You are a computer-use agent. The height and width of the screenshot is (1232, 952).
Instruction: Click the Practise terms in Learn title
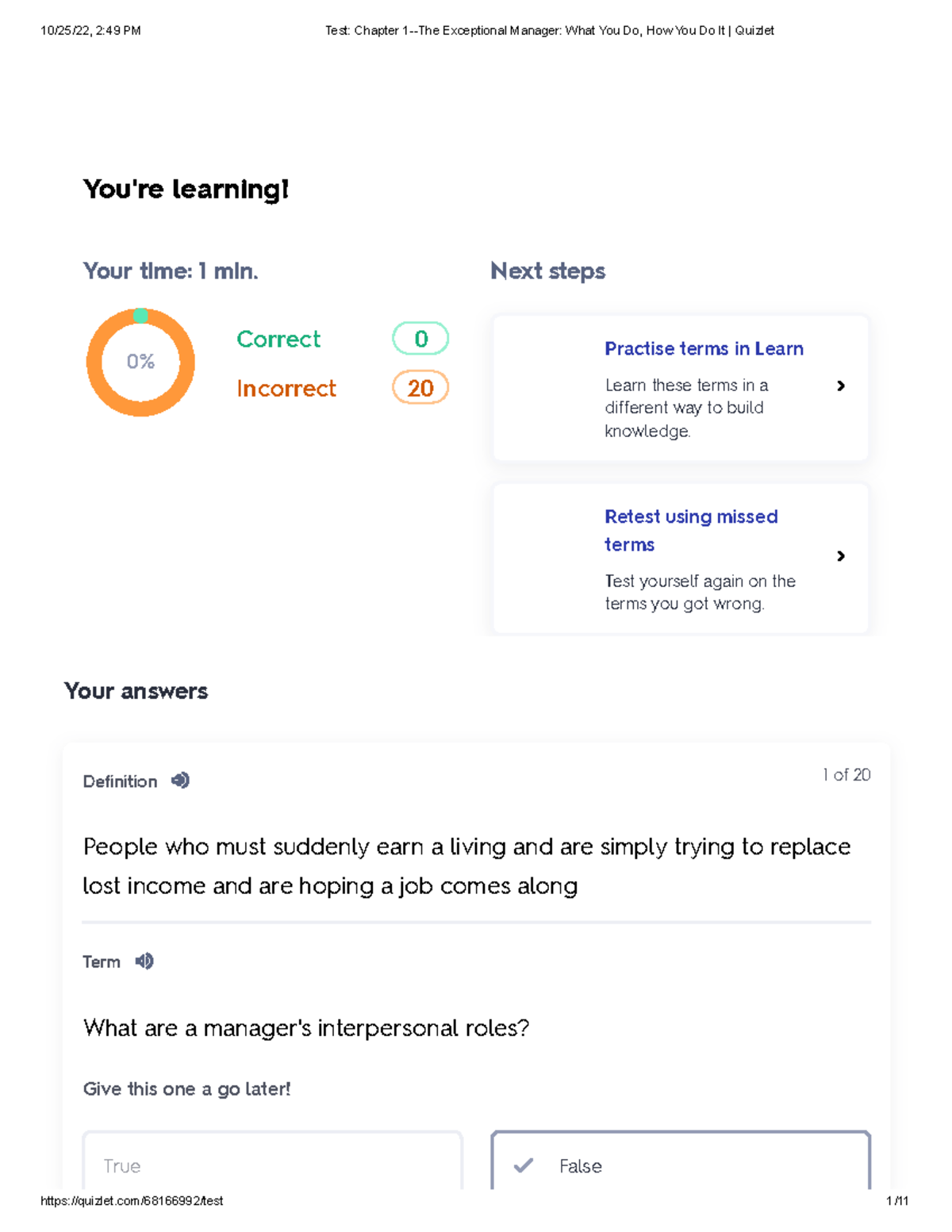[704, 349]
